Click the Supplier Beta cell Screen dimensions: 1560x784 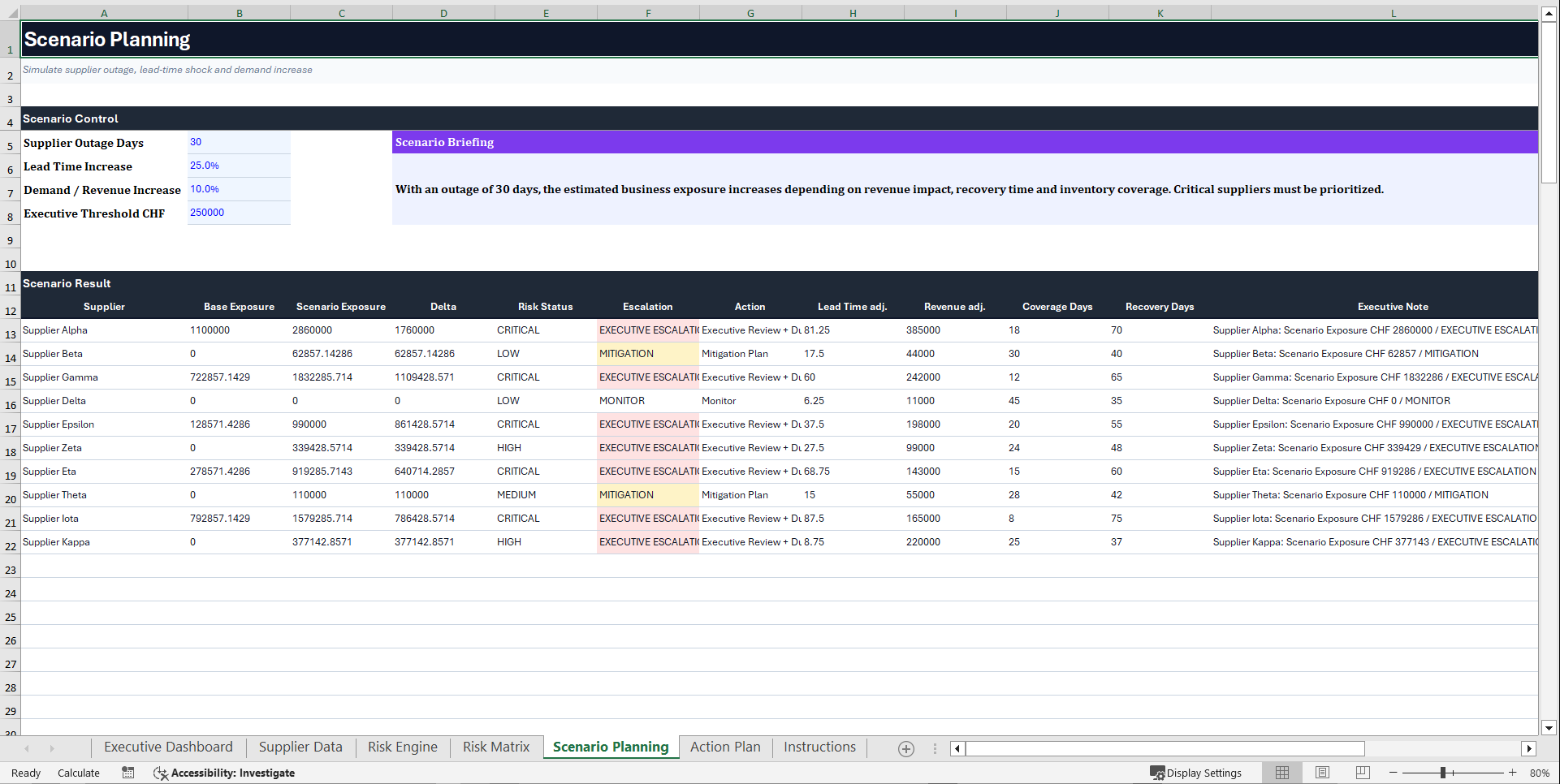coord(104,354)
